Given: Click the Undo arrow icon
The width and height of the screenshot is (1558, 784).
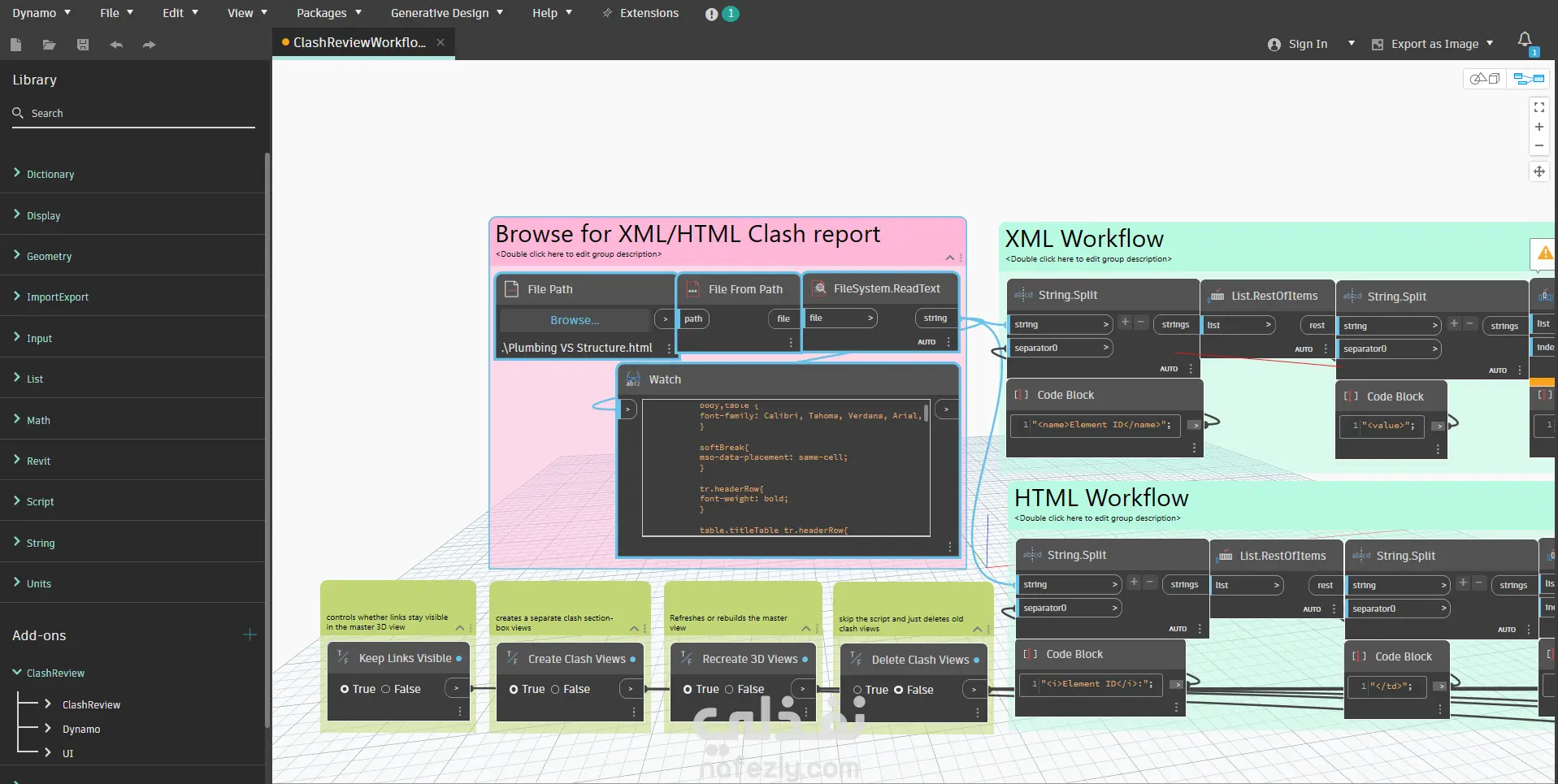Looking at the screenshot, I should click(x=116, y=45).
